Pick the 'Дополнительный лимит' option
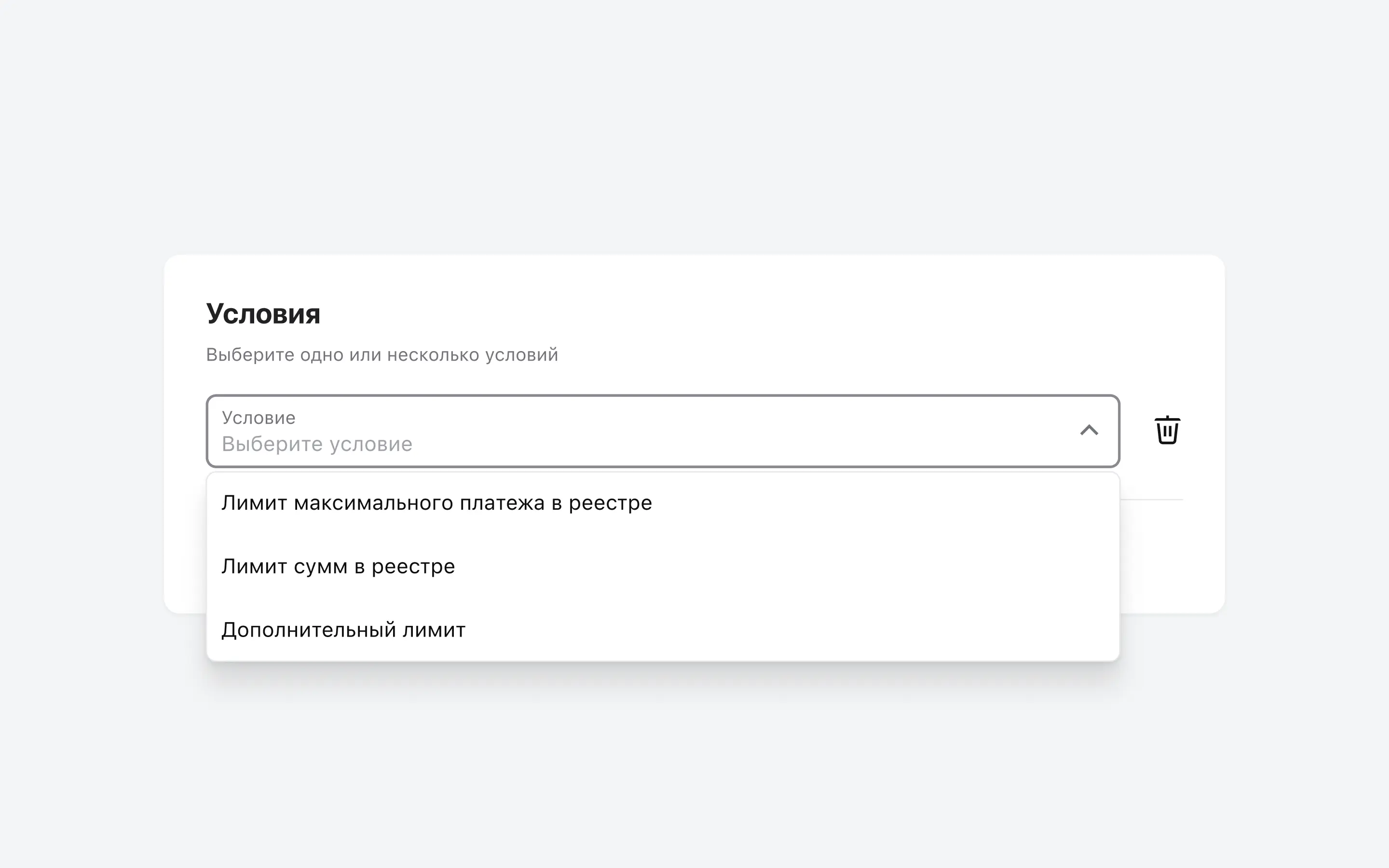Viewport: 1389px width, 868px height. (343, 630)
